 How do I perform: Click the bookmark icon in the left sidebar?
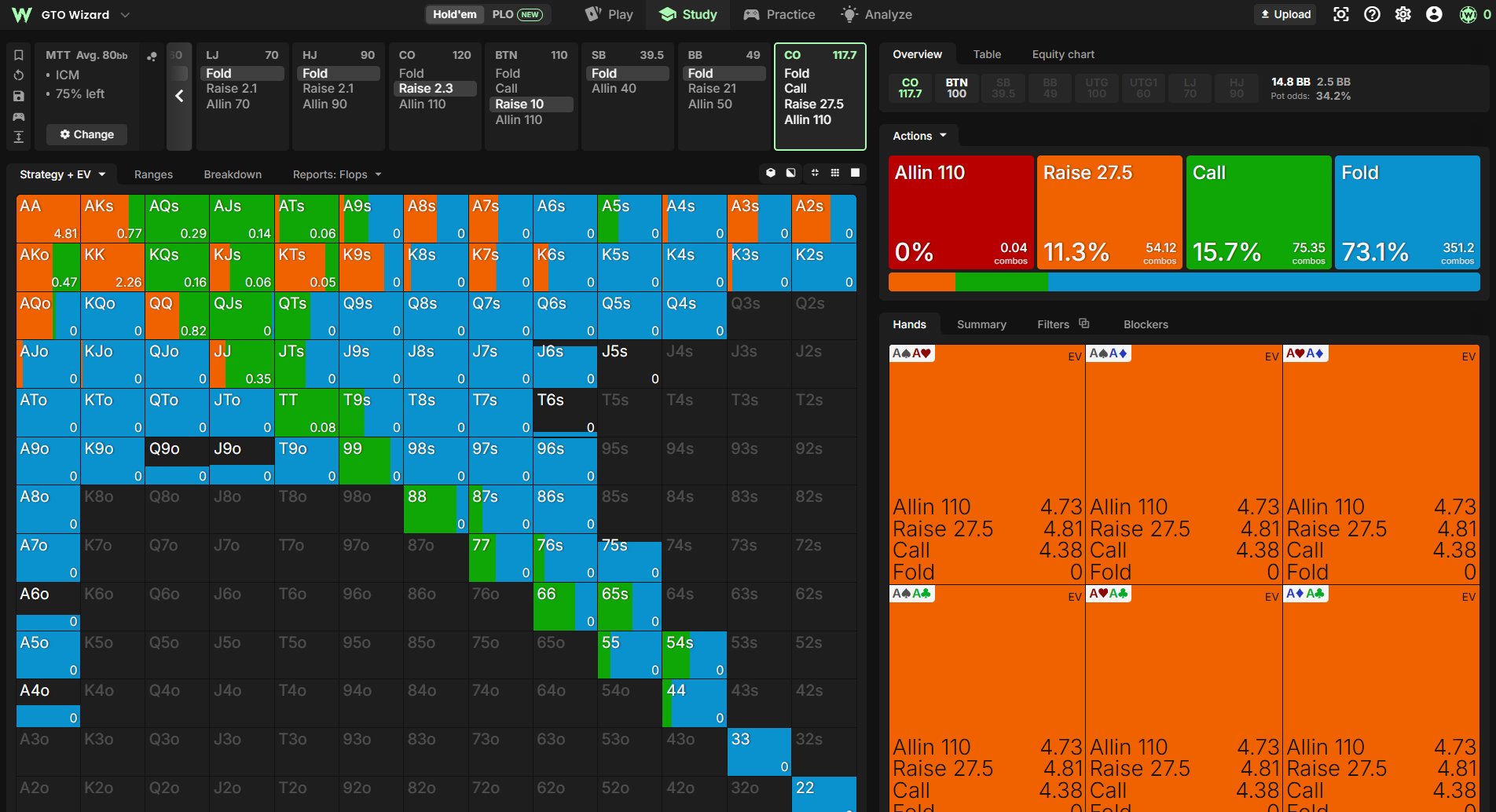[19, 55]
